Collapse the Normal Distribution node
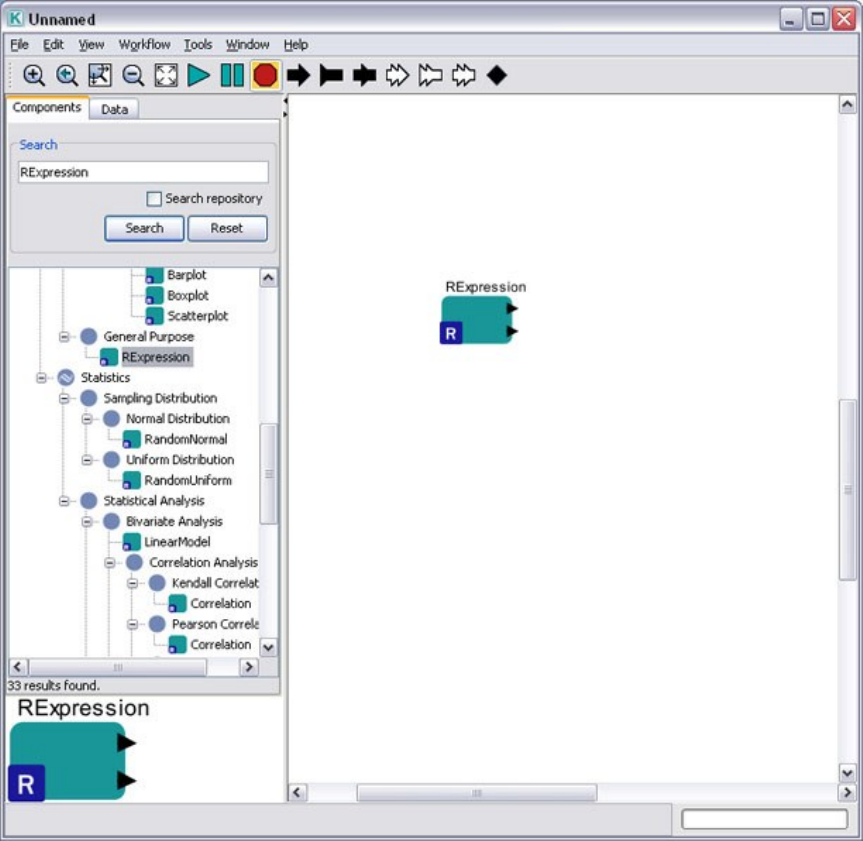Screen dimensions: 863x841 [x=87, y=419]
